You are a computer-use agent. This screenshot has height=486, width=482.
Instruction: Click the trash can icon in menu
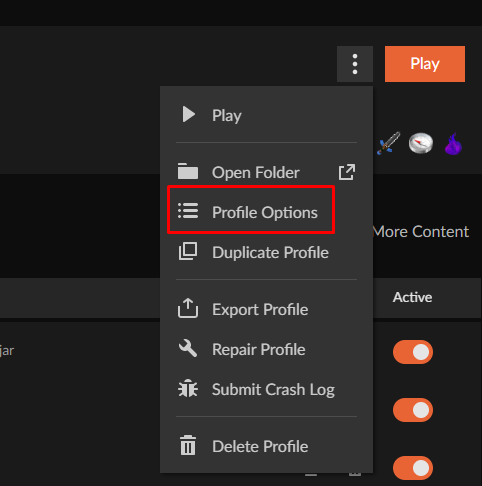coord(188,445)
